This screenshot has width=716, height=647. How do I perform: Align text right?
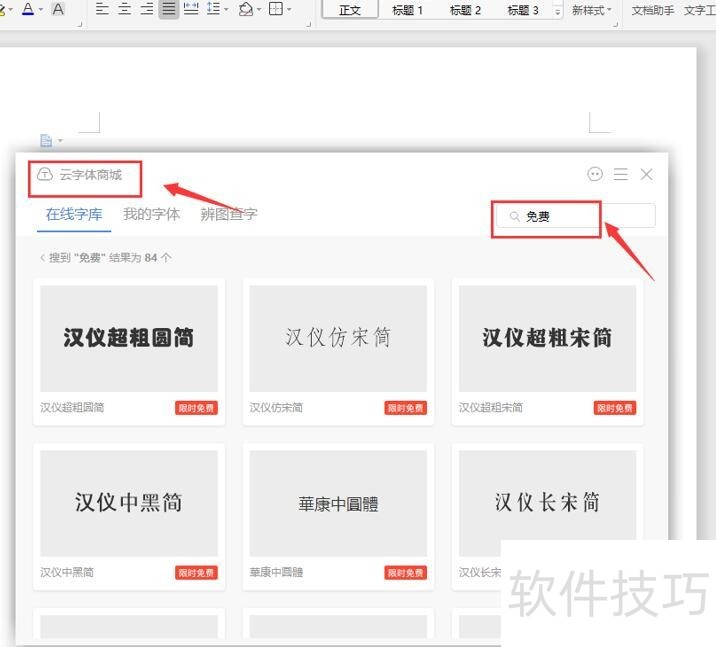coord(147,9)
